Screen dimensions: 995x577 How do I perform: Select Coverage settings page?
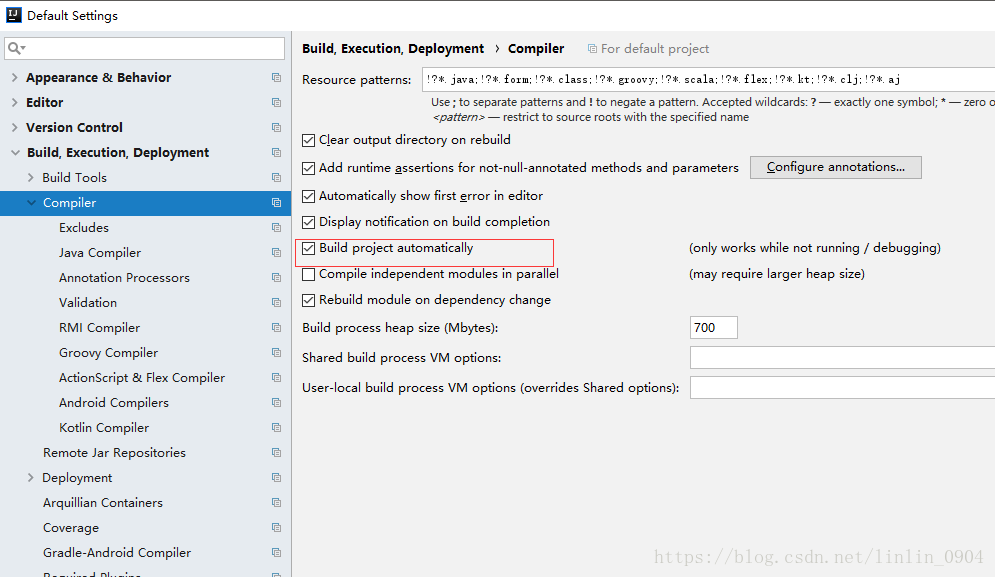point(71,527)
